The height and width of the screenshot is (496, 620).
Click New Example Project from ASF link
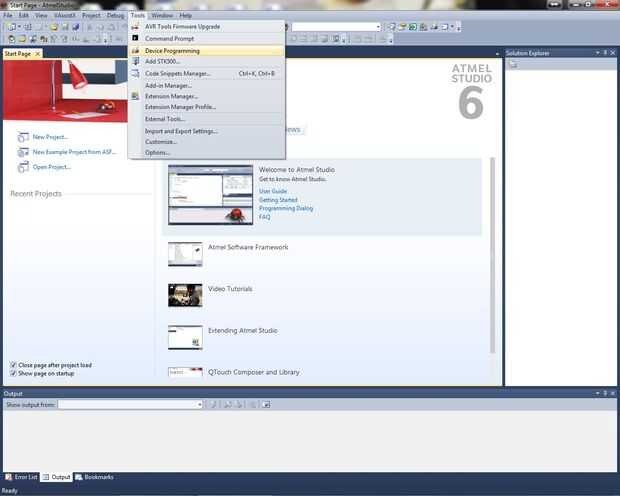point(74,152)
